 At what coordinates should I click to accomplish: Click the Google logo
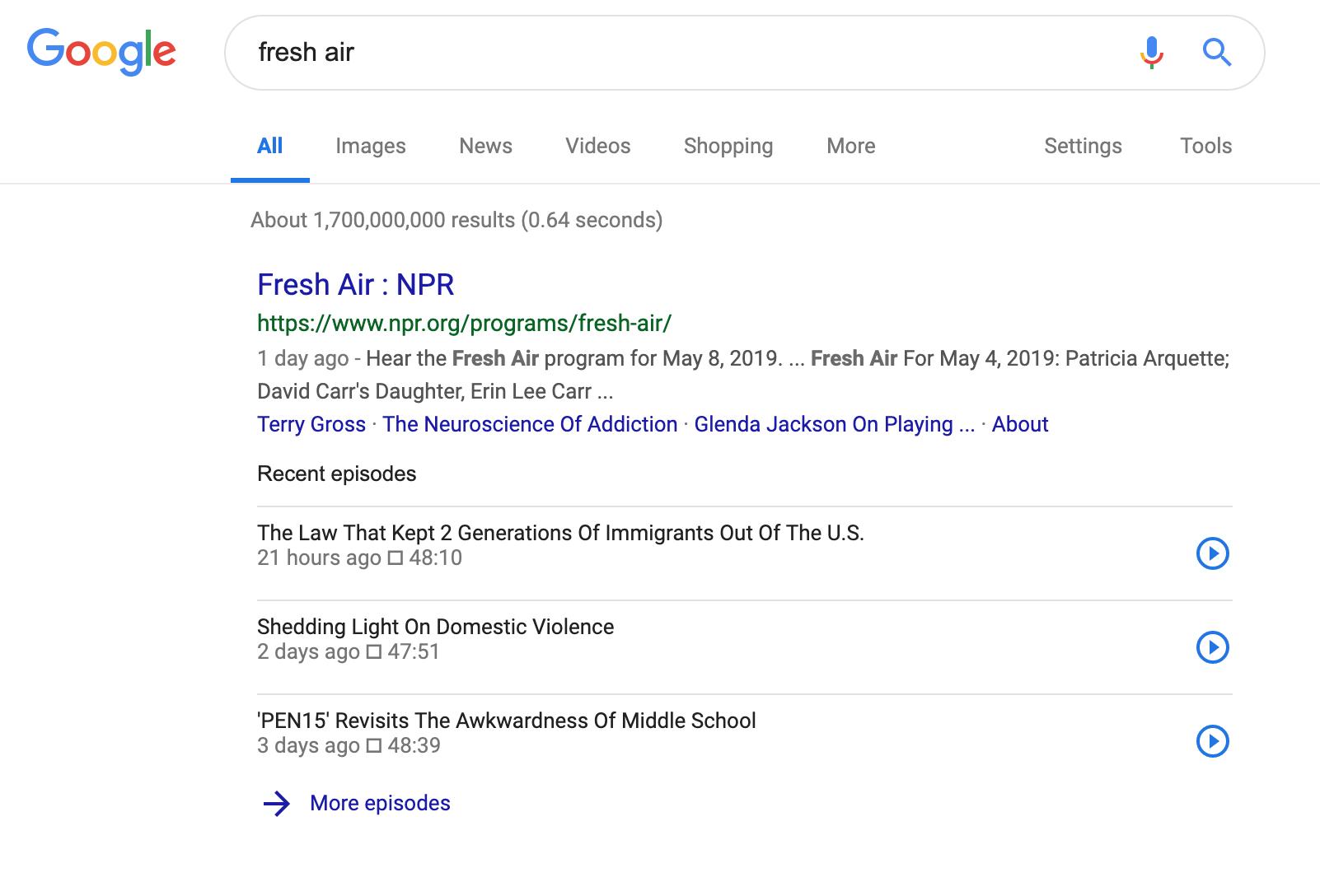click(101, 51)
